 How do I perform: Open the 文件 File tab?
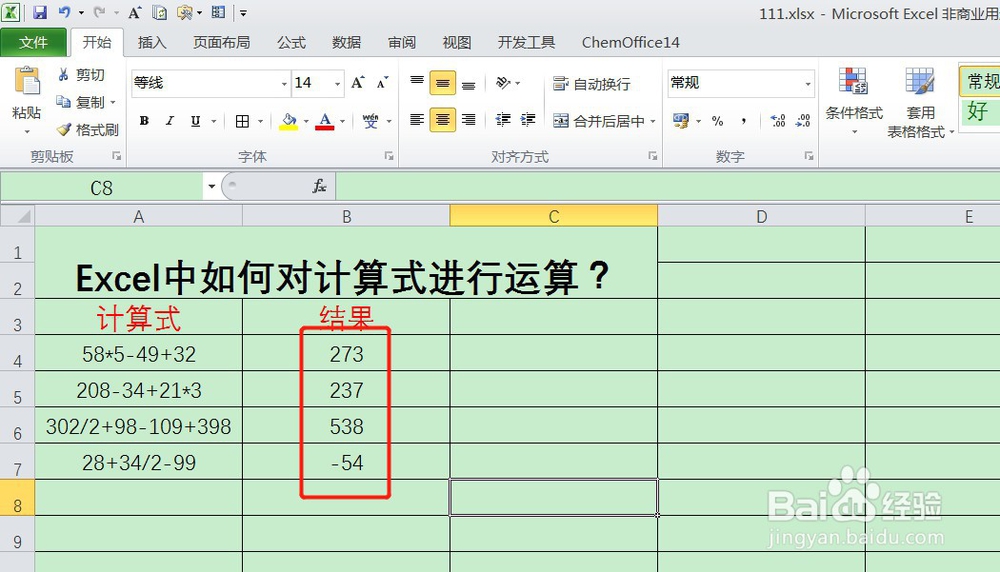33,42
